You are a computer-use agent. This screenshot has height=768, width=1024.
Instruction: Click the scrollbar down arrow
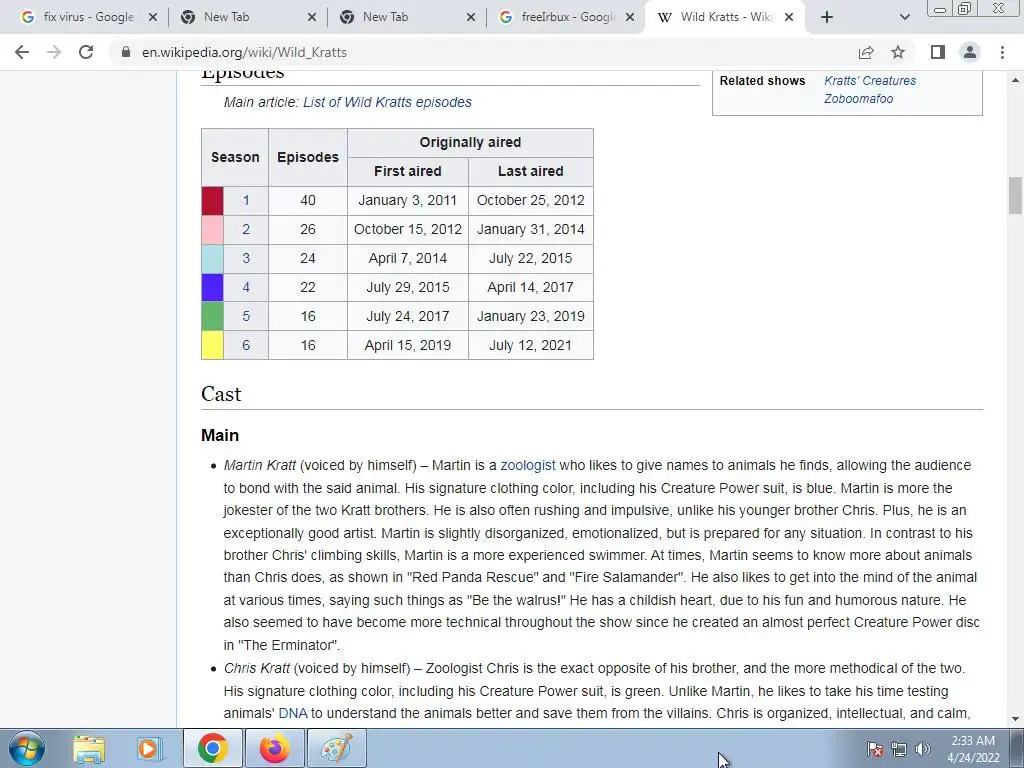(x=1015, y=720)
